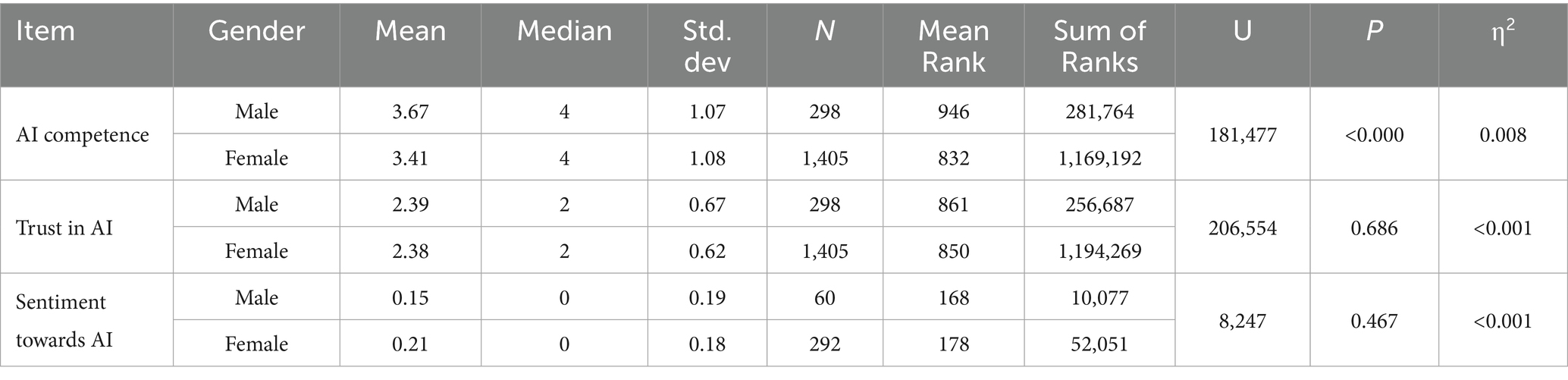Click the sum of ranks 1,194,269
The height and width of the screenshot is (380, 1568).
tap(1099, 251)
